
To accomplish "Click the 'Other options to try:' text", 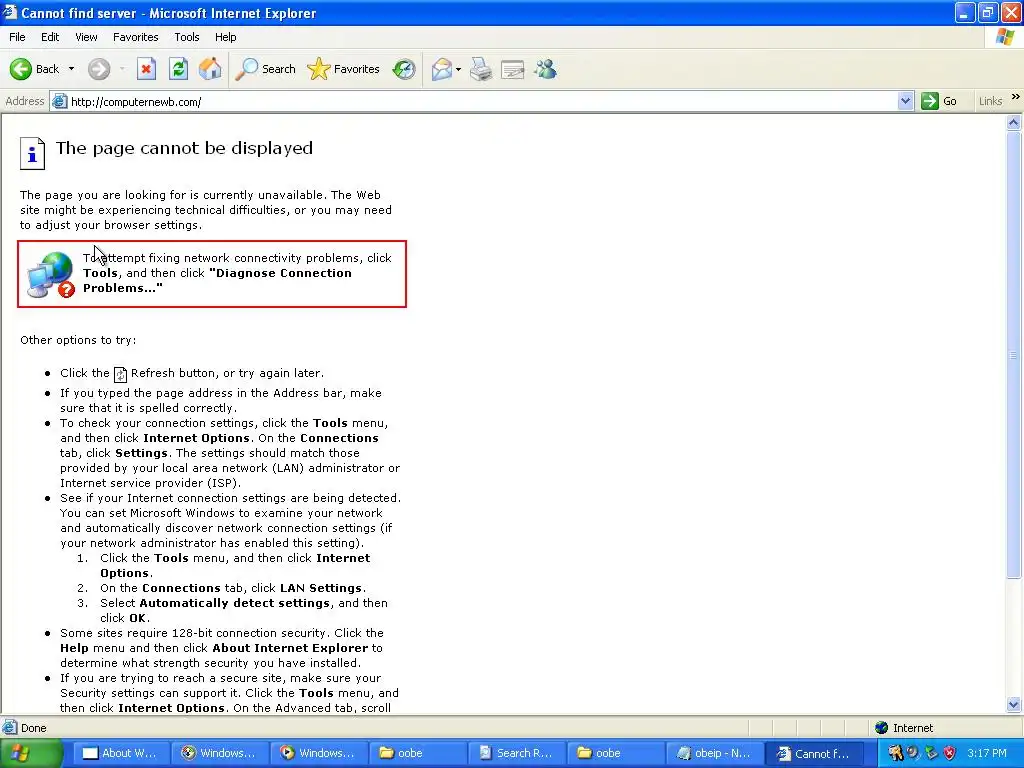I will [x=78, y=340].
